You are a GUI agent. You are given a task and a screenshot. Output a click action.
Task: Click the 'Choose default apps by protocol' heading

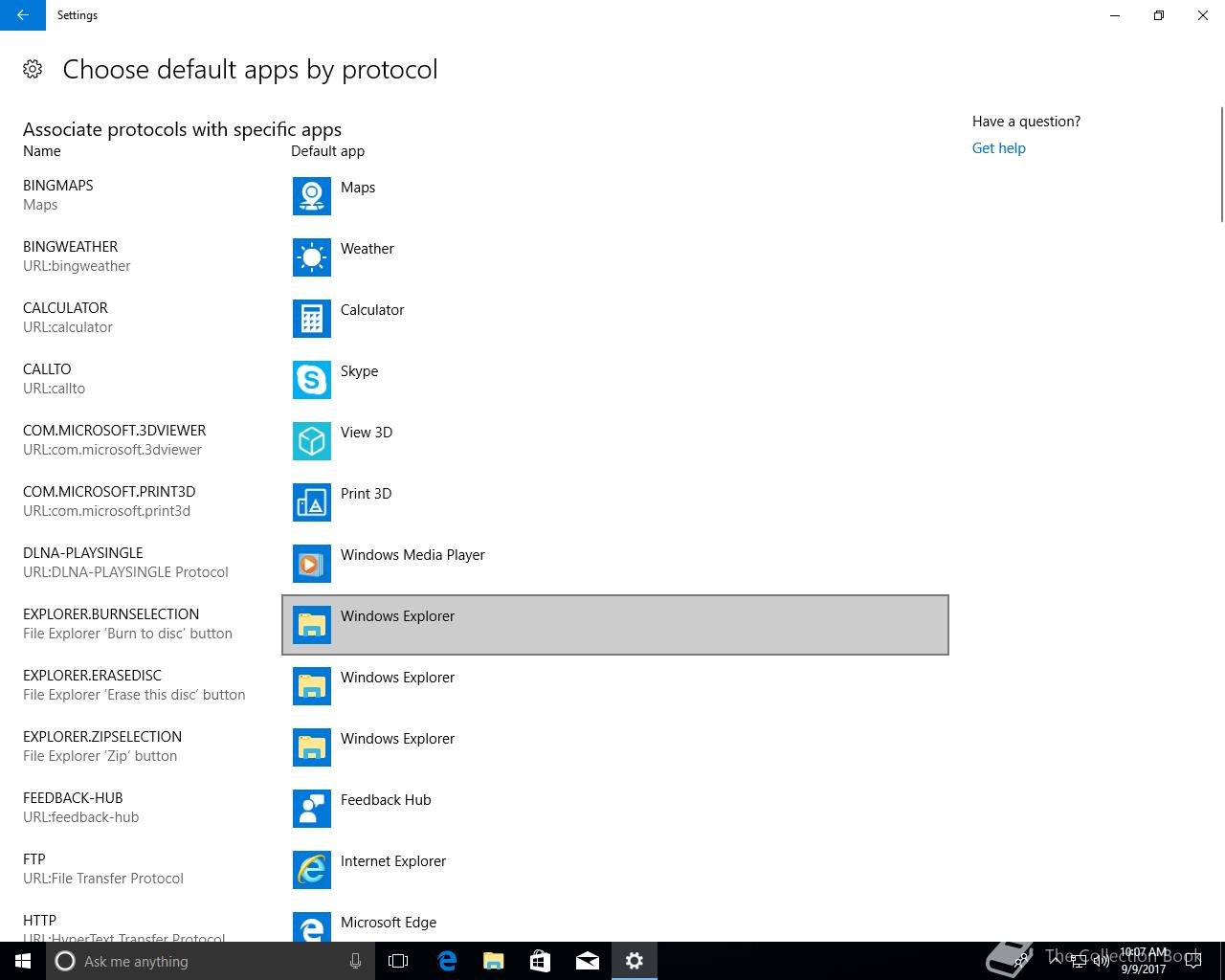coord(250,70)
